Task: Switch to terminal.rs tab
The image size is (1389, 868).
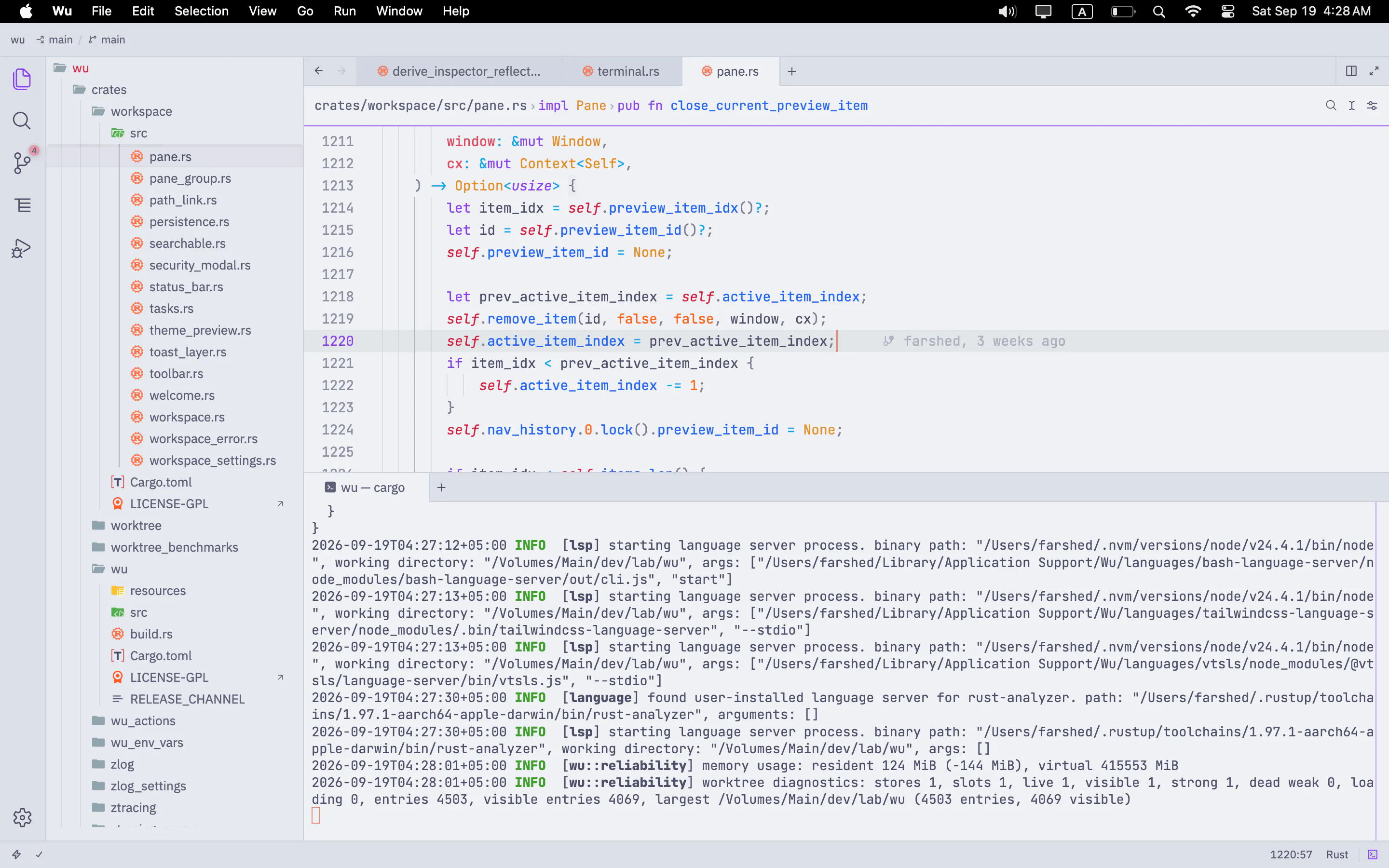Action: (x=621, y=71)
